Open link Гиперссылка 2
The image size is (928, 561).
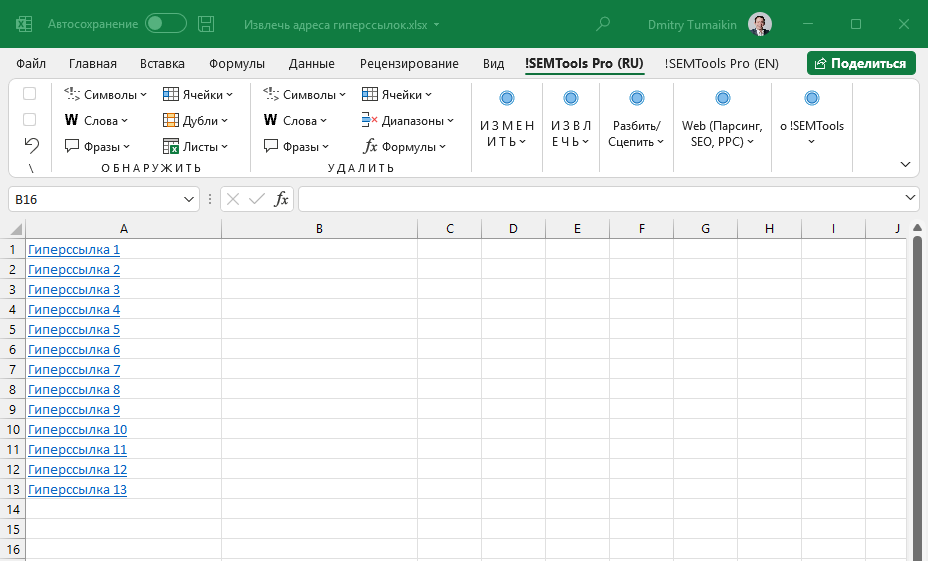[x=74, y=270]
